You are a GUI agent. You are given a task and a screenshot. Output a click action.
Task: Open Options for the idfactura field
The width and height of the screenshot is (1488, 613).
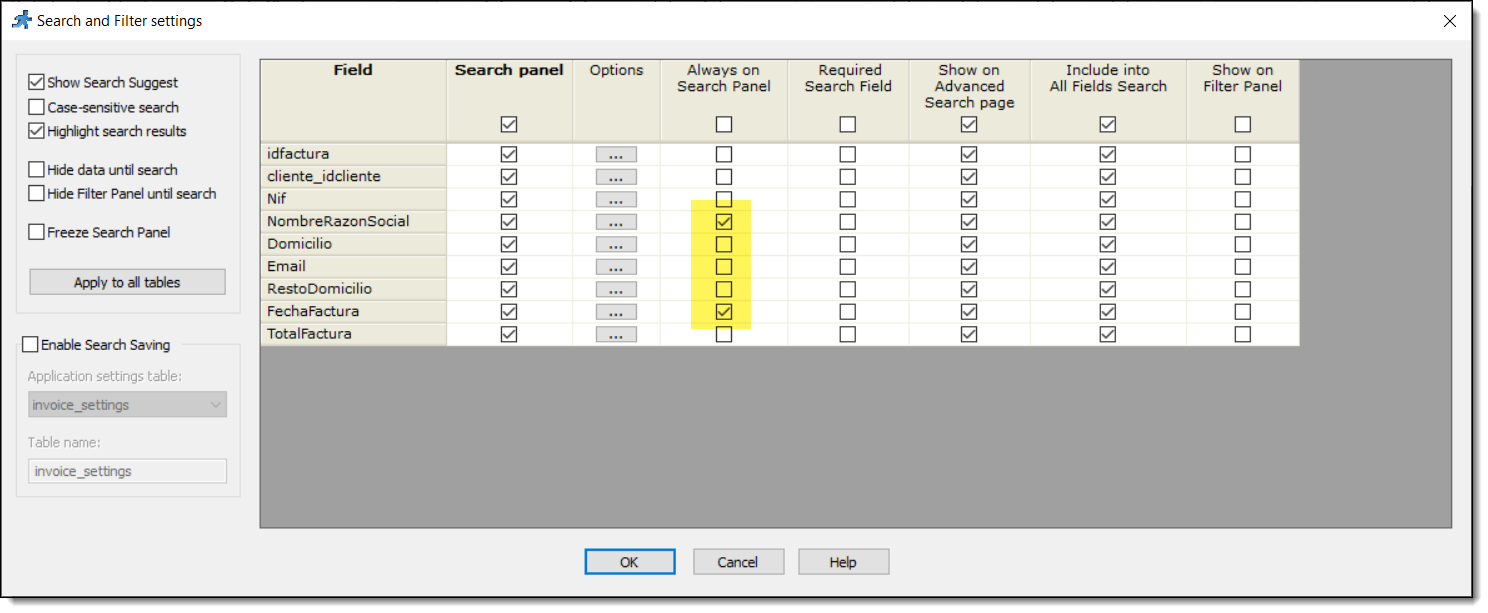click(x=615, y=153)
